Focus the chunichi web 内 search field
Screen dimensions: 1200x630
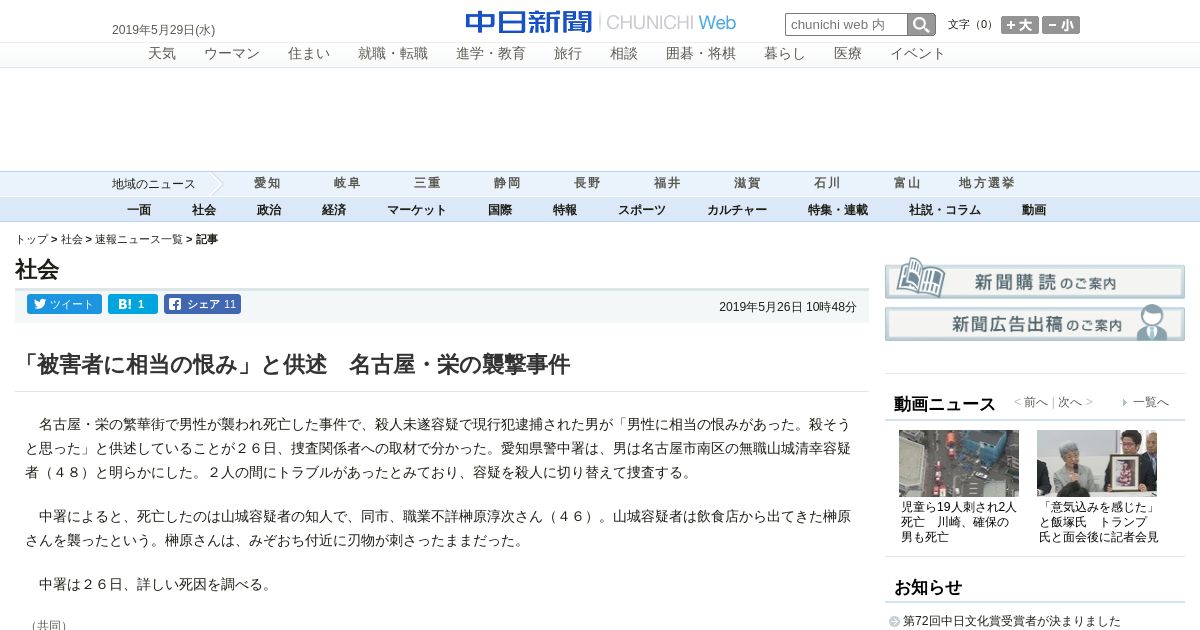(846, 25)
